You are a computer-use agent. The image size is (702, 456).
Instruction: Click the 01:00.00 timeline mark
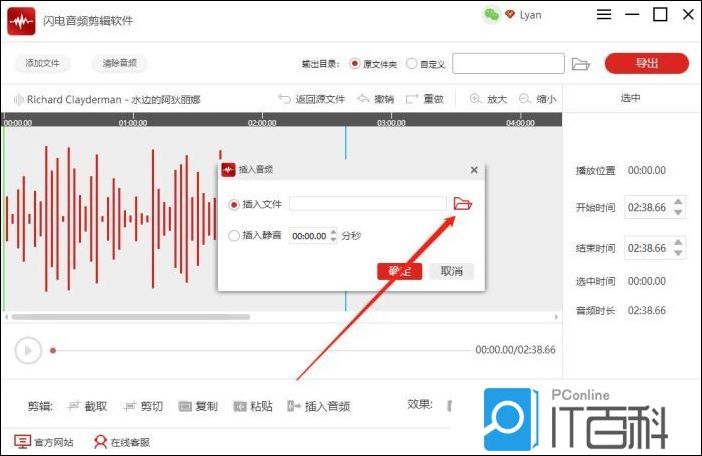point(133,123)
